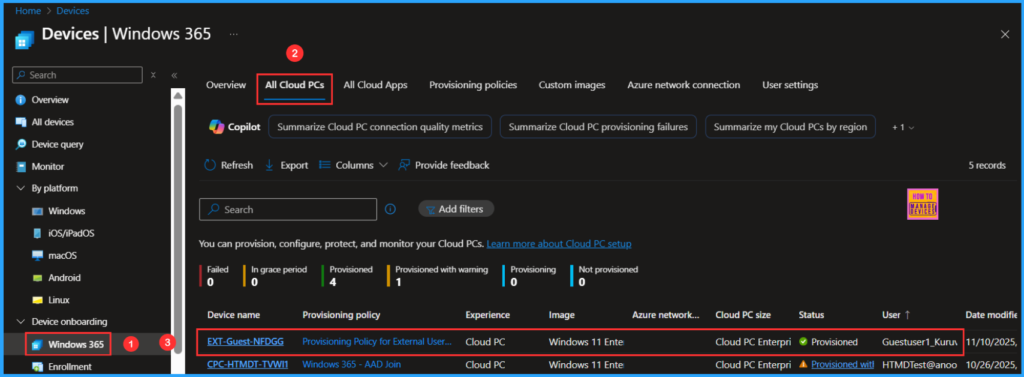Click the Monitor sidebar icon
The image size is (1024, 377).
click(x=20, y=167)
